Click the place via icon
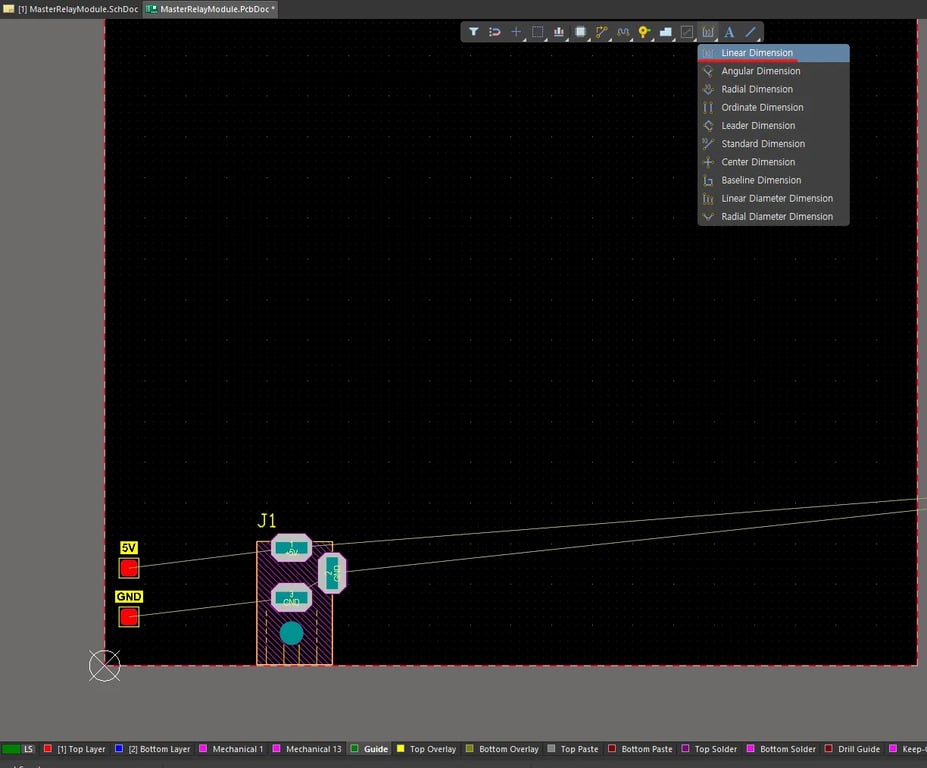This screenshot has height=768, width=927. pyautogui.click(x=644, y=32)
